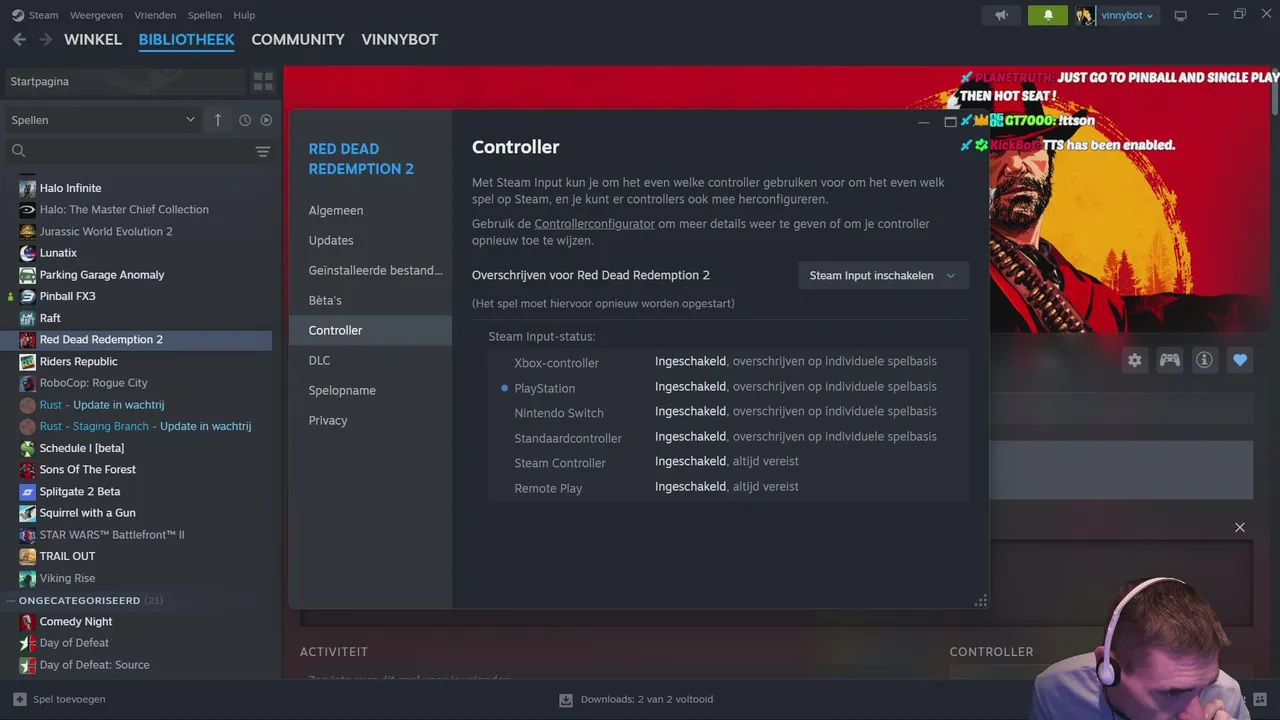Click the properties window resize grip

click(x=981, y=601)
